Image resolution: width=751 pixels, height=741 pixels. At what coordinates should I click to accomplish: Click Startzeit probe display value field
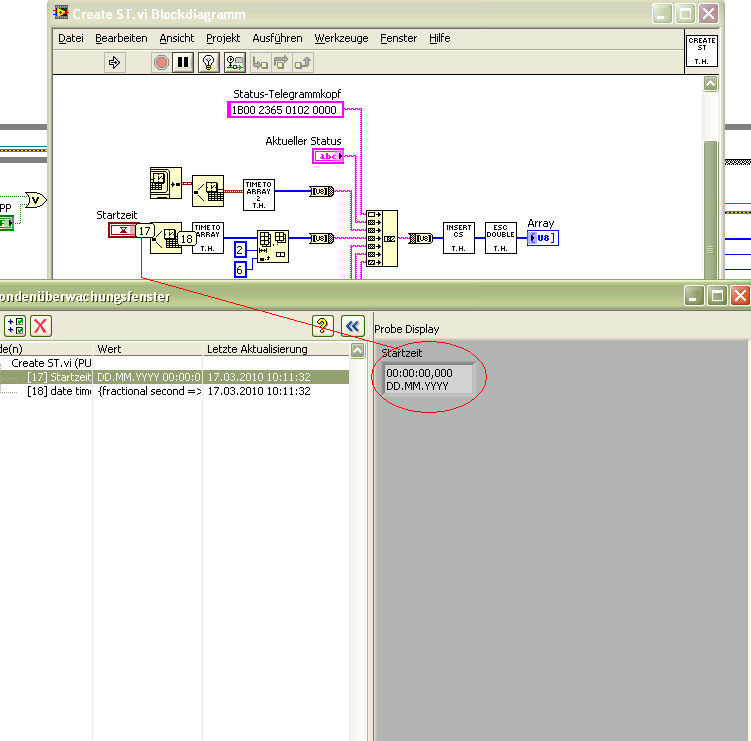[429, 379]
